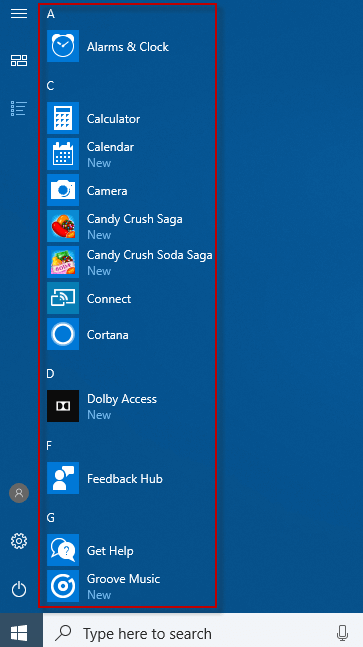Open the Get Help icon
The image size is (363, 647).
pos(63,550)
